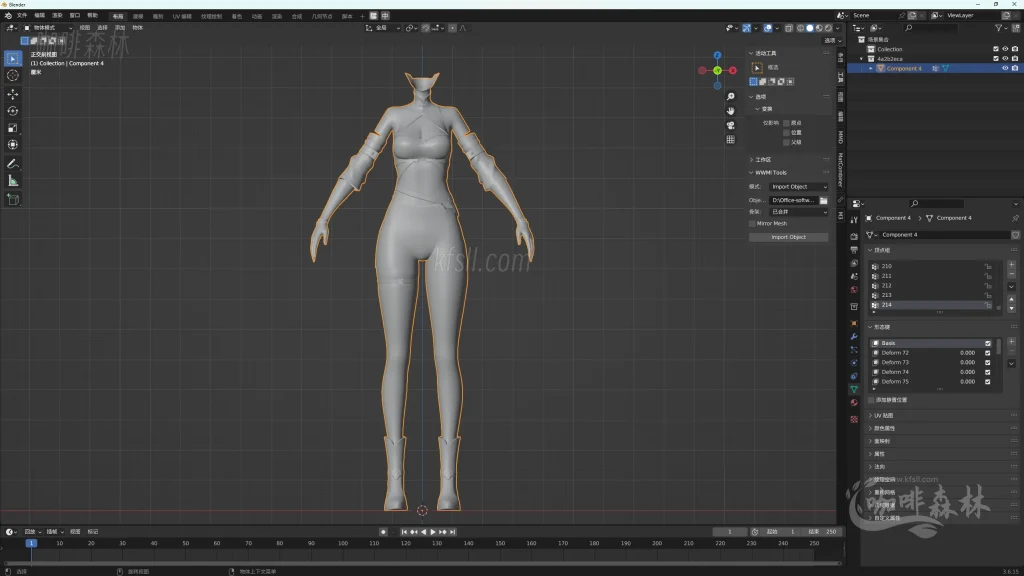
Task: Add a new vertex group plus button
Action: (x=1012, y=265)
